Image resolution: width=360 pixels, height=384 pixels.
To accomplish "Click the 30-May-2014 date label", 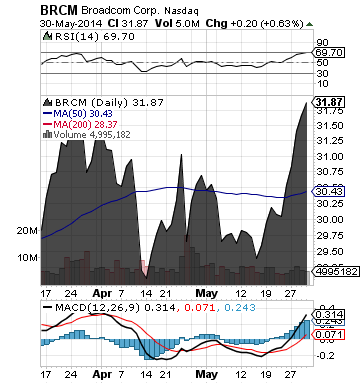I will pos(71,24).
